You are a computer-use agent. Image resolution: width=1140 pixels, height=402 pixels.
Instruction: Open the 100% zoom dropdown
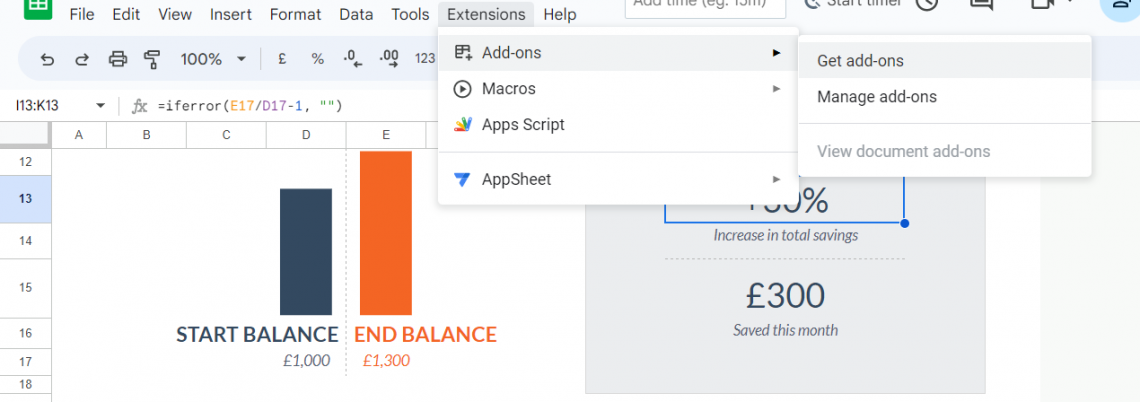tap(212, 59)
